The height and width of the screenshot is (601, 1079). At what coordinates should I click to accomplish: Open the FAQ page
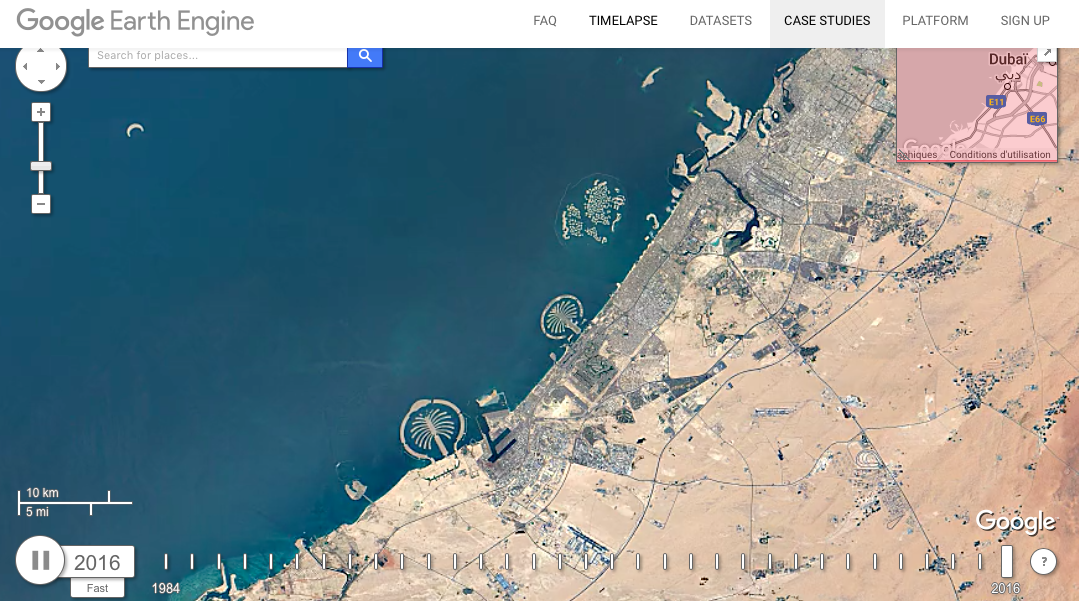(x=544, y=21)
